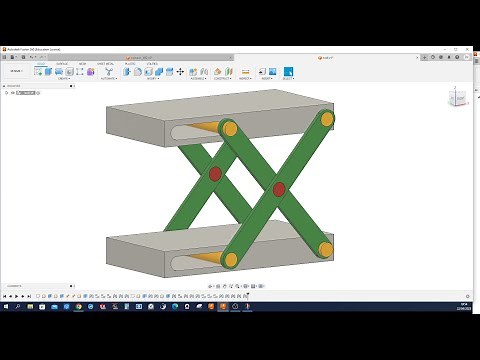Step timeline back one feature

tap(10, 296)
